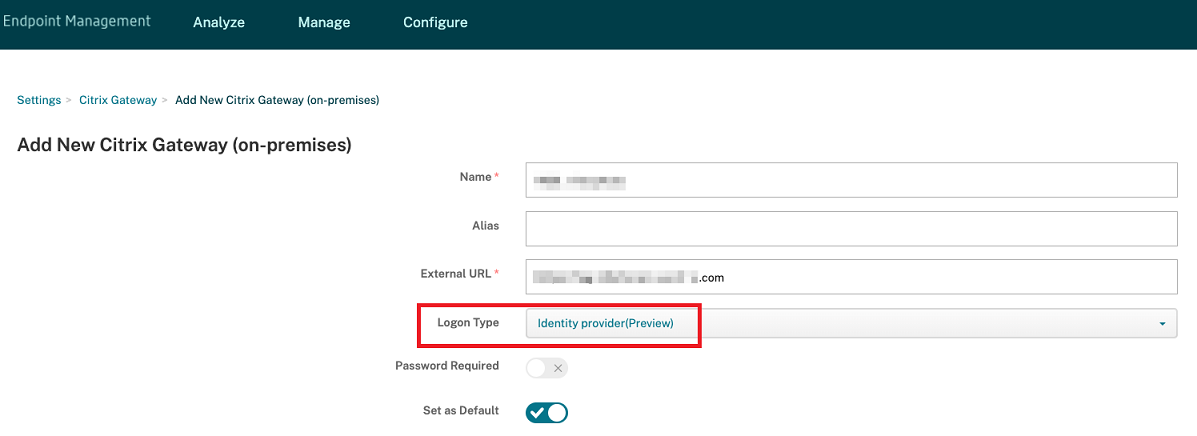
Task: Click the Set as Default label
Action: [x=461, y=410]
